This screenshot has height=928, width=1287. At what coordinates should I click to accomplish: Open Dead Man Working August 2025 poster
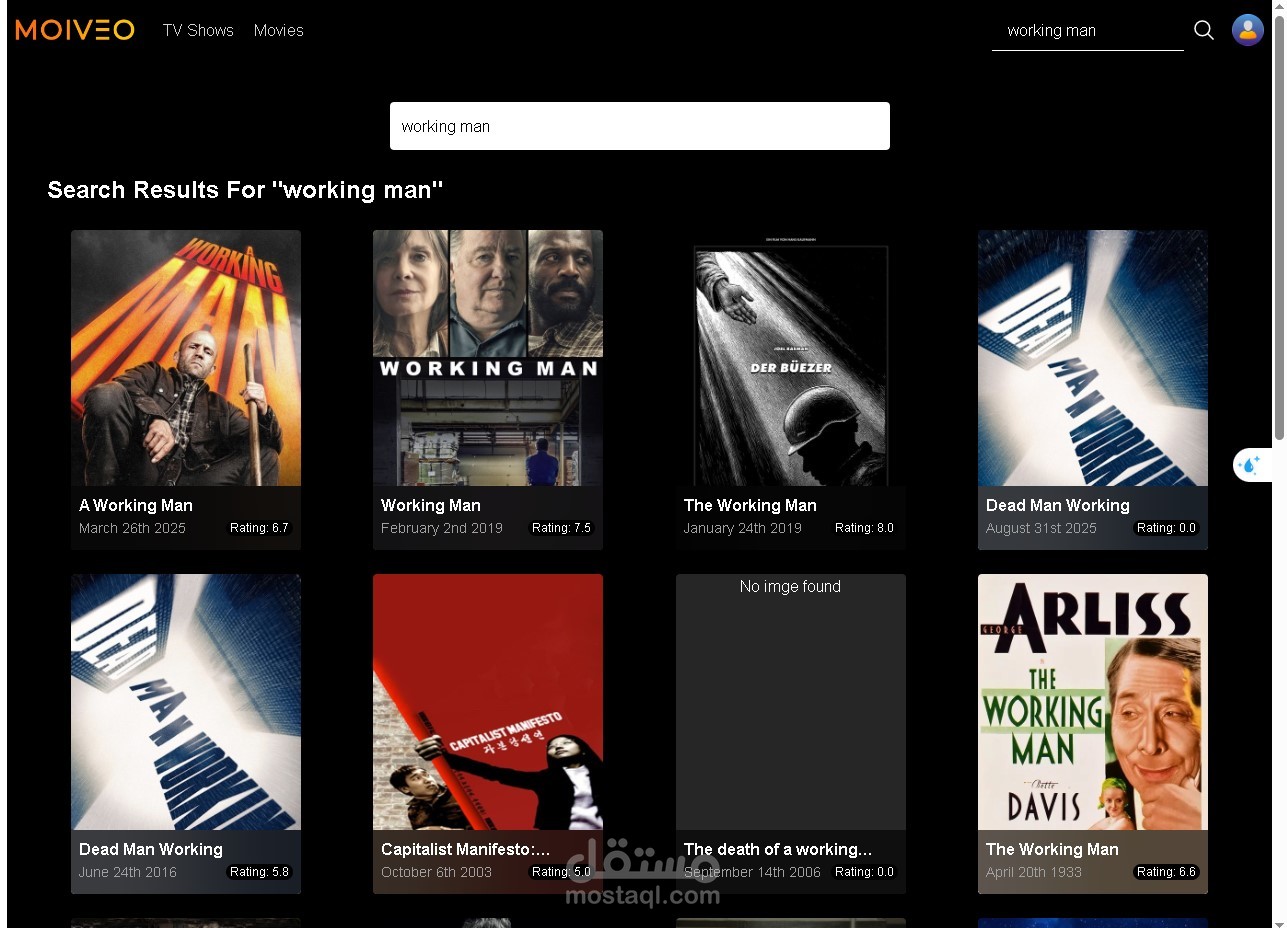click(1093, 358)
